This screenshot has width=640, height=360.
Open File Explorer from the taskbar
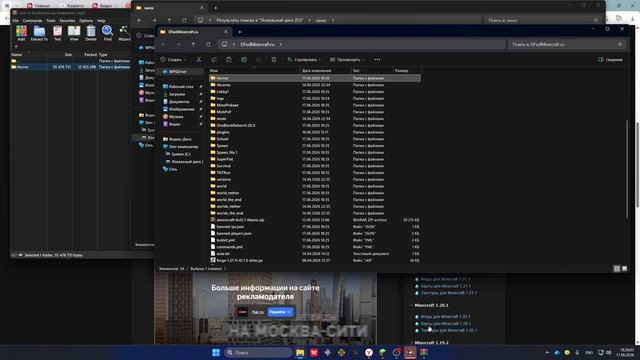click(x=300, y=352)
